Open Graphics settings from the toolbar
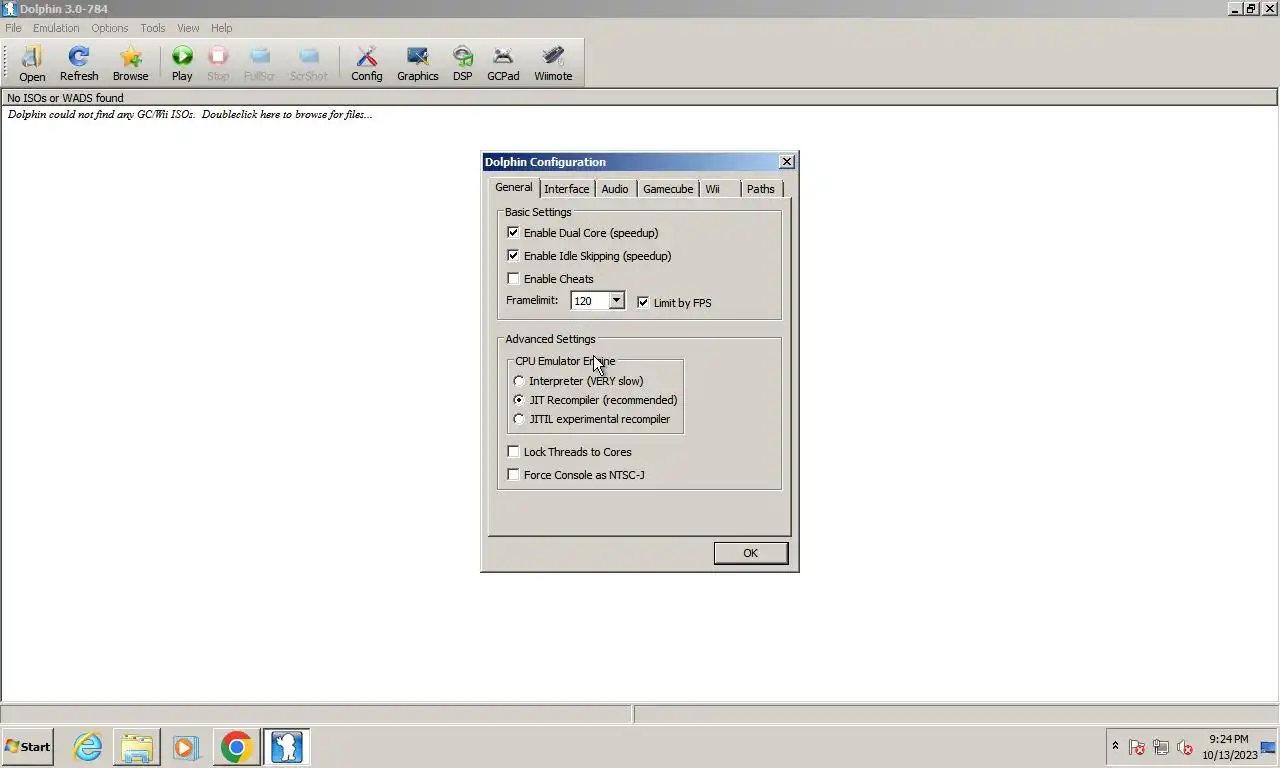 click(x=418, y=63)
